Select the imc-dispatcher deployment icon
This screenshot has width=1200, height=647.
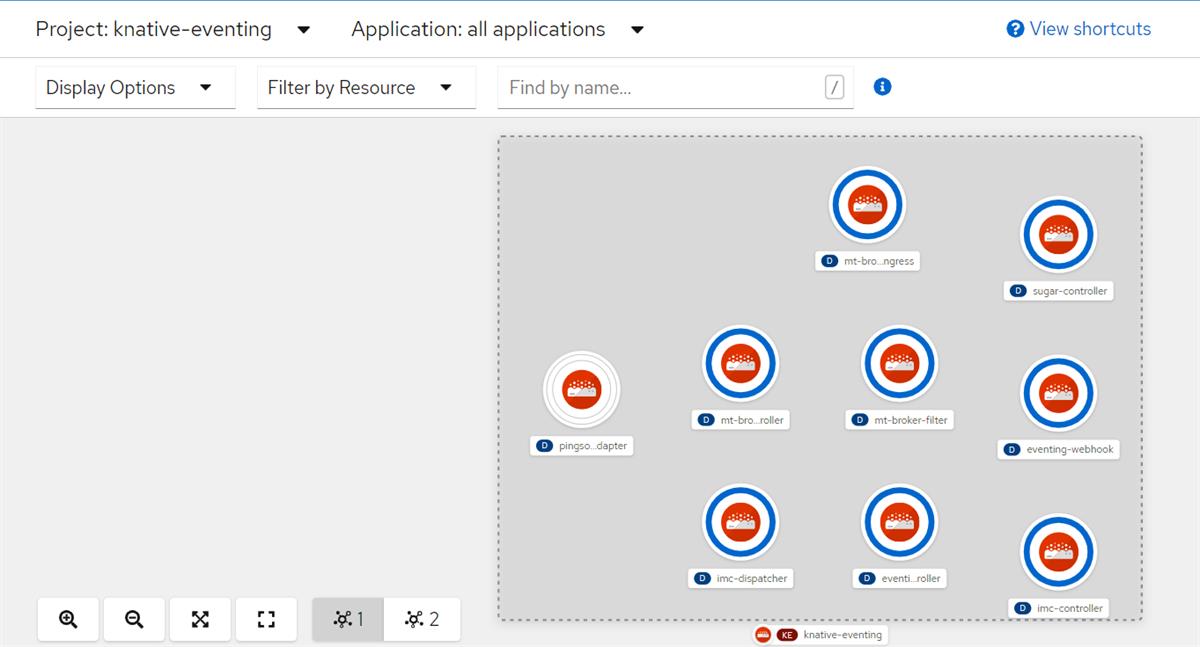click(740, 521)
